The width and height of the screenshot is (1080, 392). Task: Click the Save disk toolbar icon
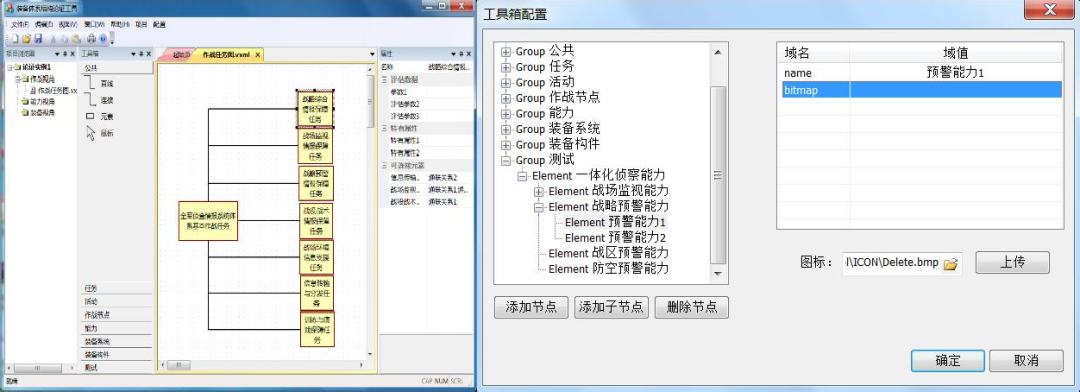click(x=38, y=39)
